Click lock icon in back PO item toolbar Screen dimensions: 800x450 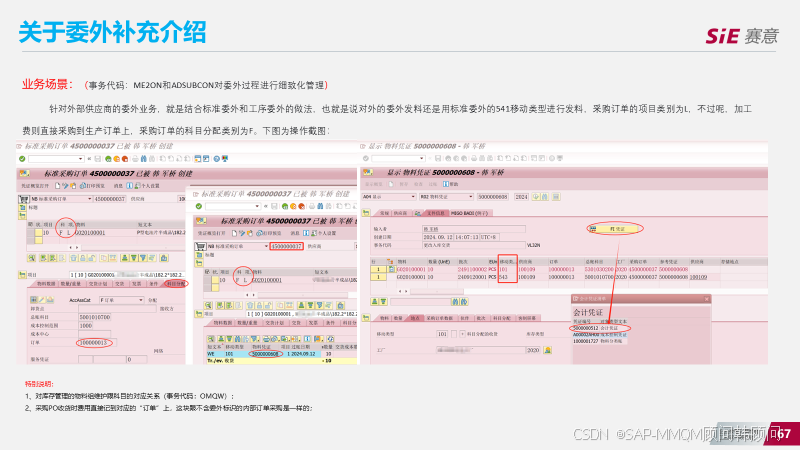coord(83,258)
